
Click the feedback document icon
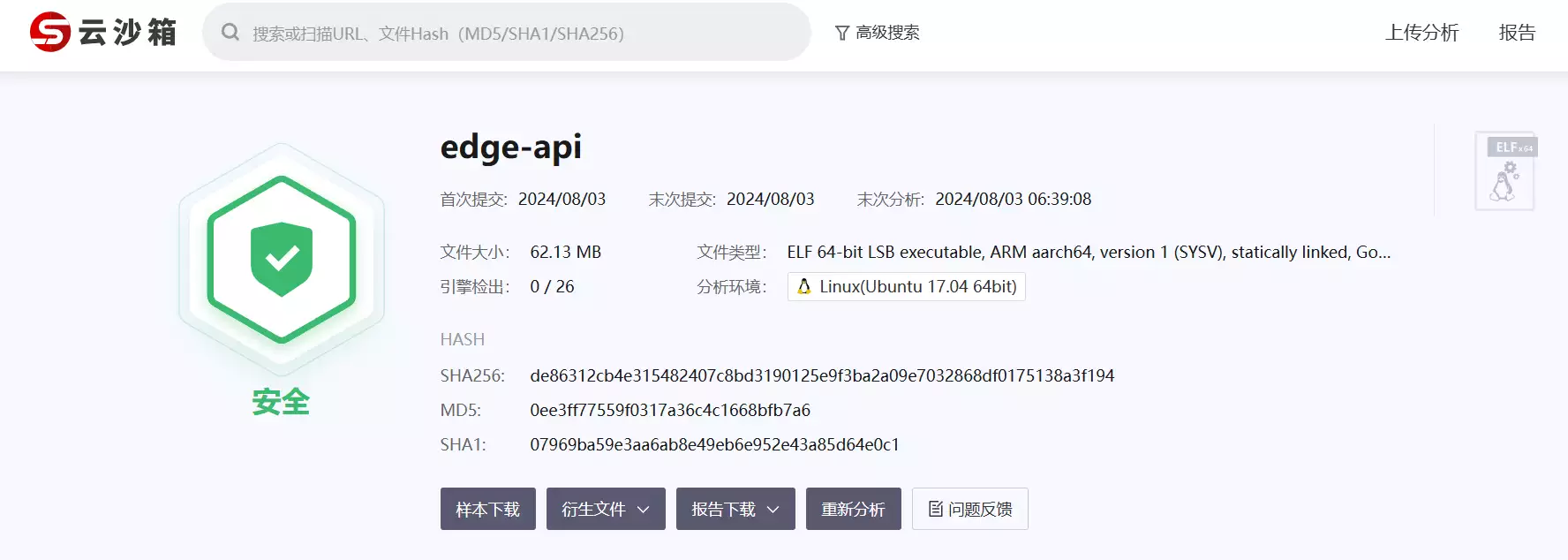pos(935,509)
